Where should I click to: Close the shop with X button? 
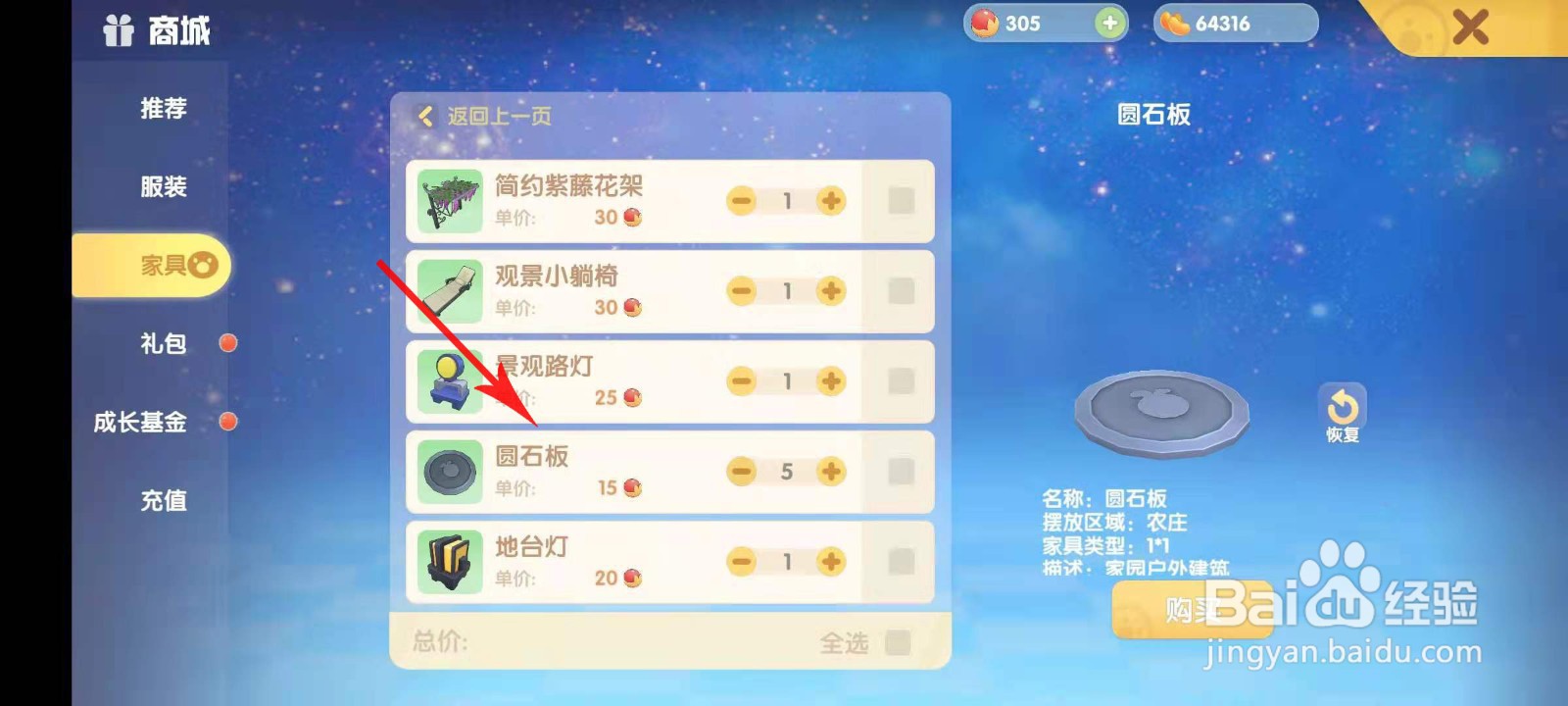click(1470, 27)
